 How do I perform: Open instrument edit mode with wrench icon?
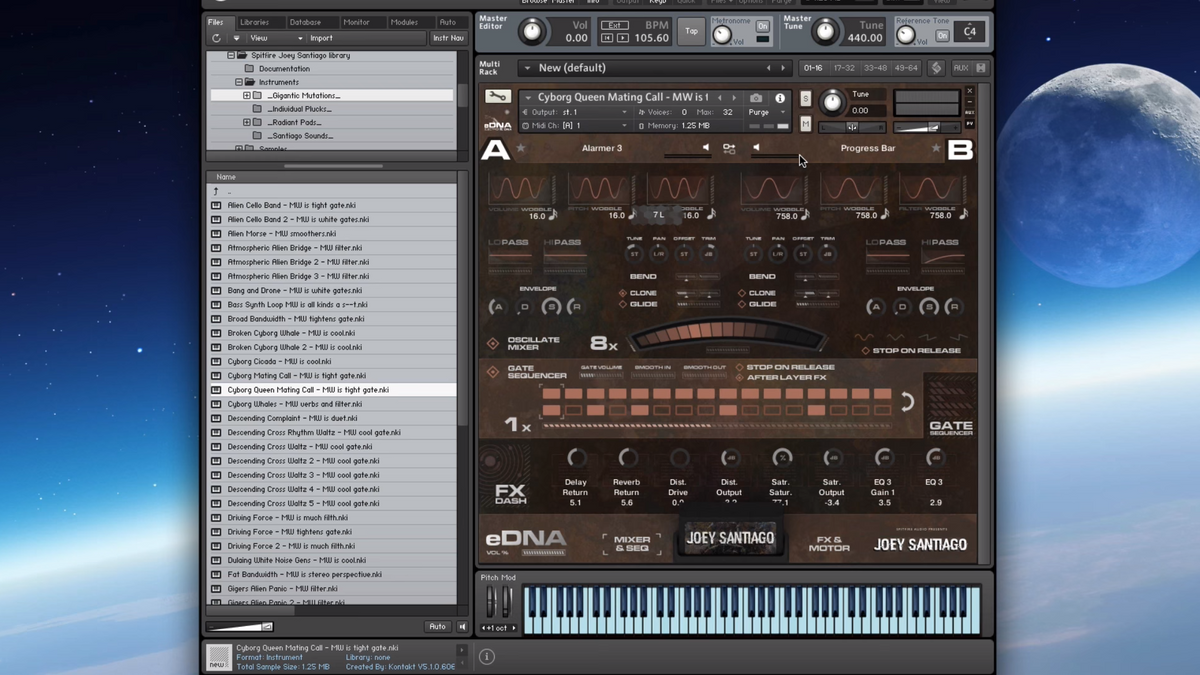point(497,97)
